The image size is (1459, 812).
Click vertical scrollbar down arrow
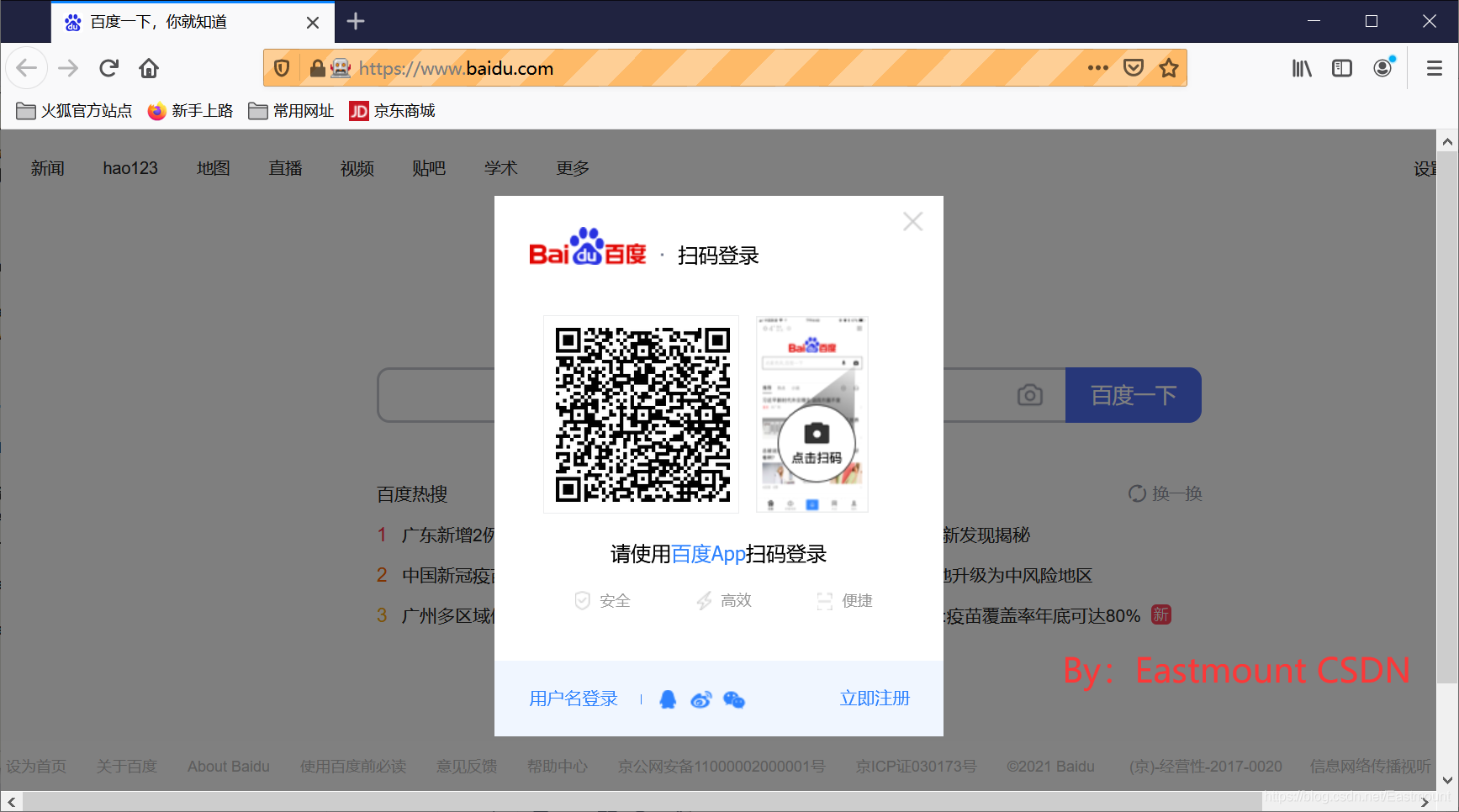point(1447,780)
